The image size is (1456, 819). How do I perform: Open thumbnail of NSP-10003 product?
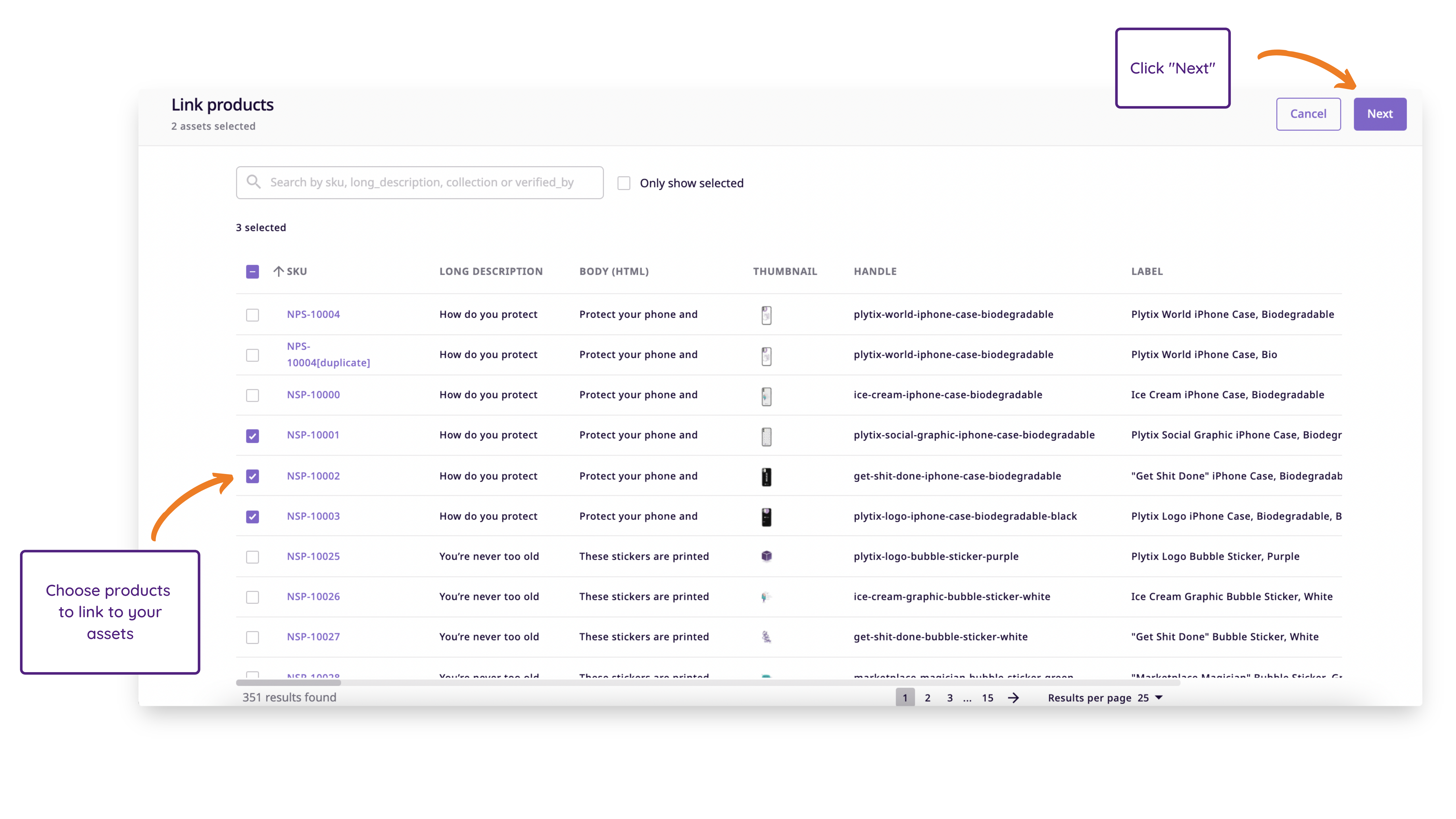pyautogui.click(x=766, y=517)
